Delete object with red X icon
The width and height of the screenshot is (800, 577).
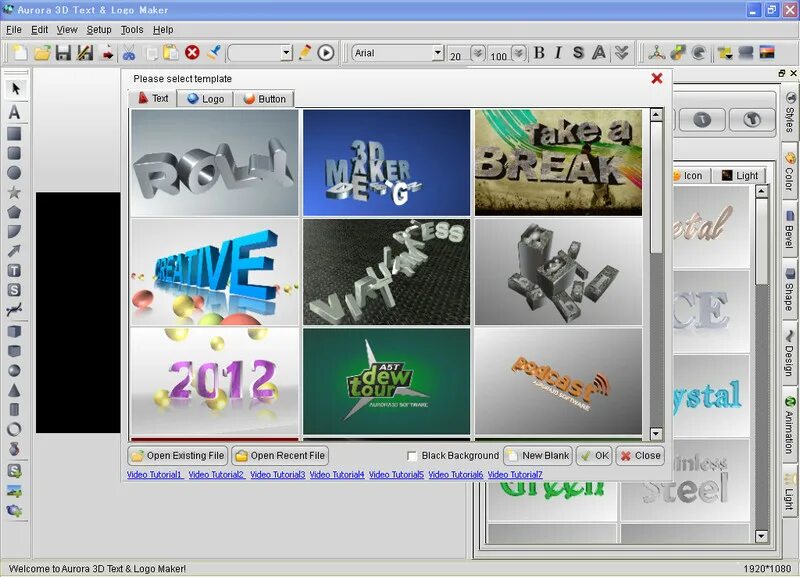192,53
